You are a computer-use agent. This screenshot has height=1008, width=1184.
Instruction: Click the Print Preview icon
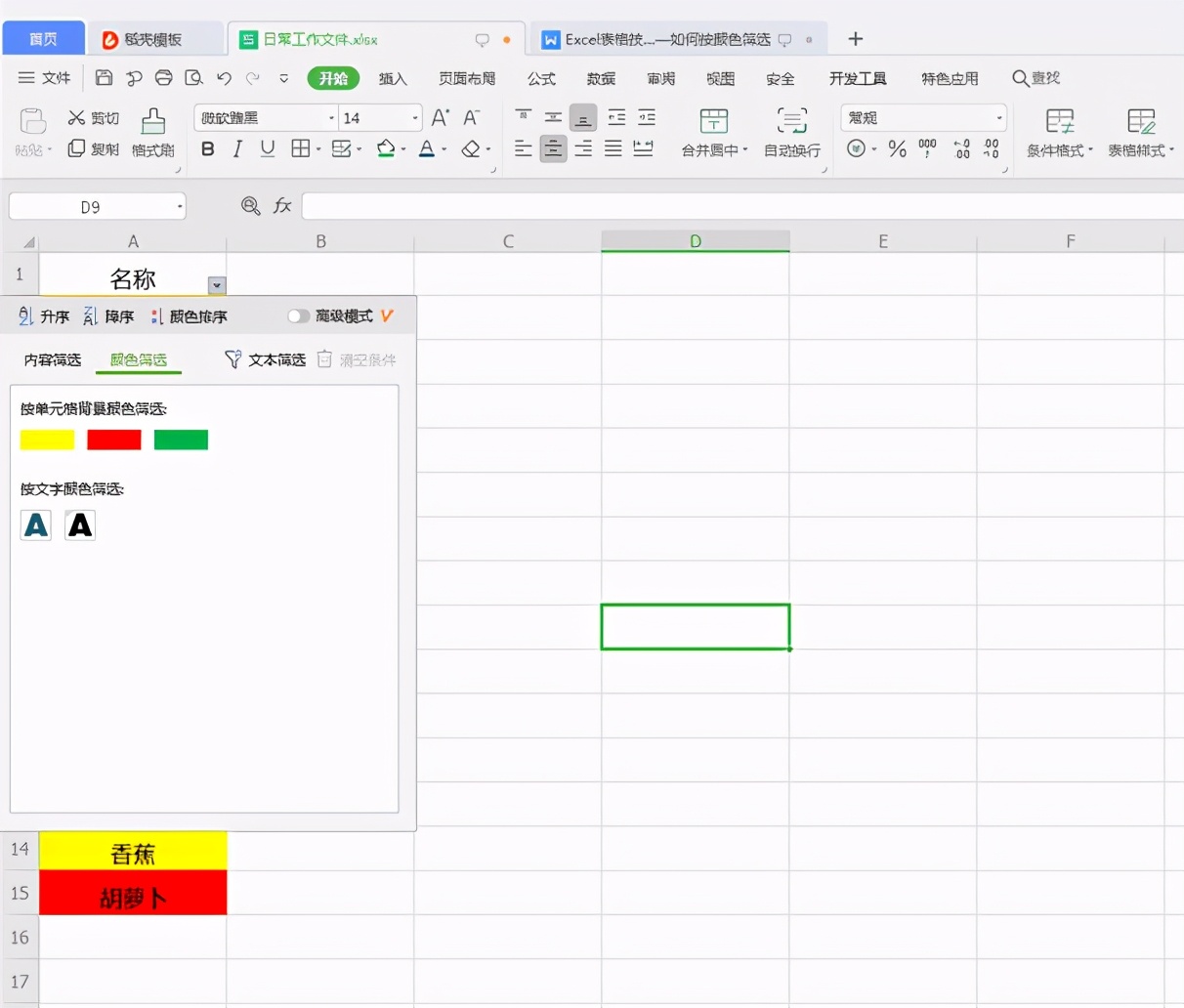click(193, 78)
